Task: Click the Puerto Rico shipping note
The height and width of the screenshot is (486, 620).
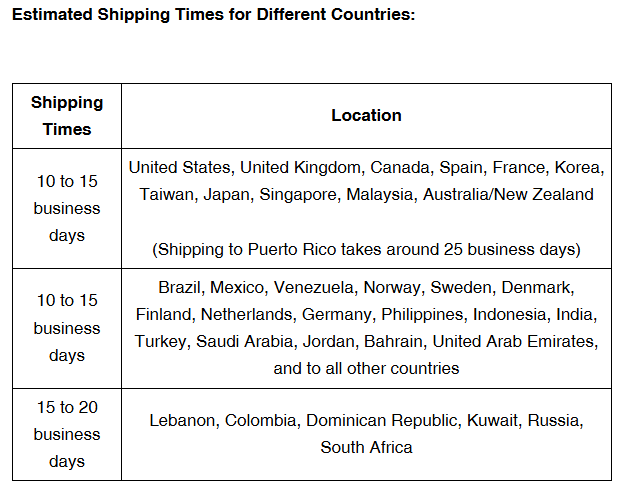Action: (366, 248)
